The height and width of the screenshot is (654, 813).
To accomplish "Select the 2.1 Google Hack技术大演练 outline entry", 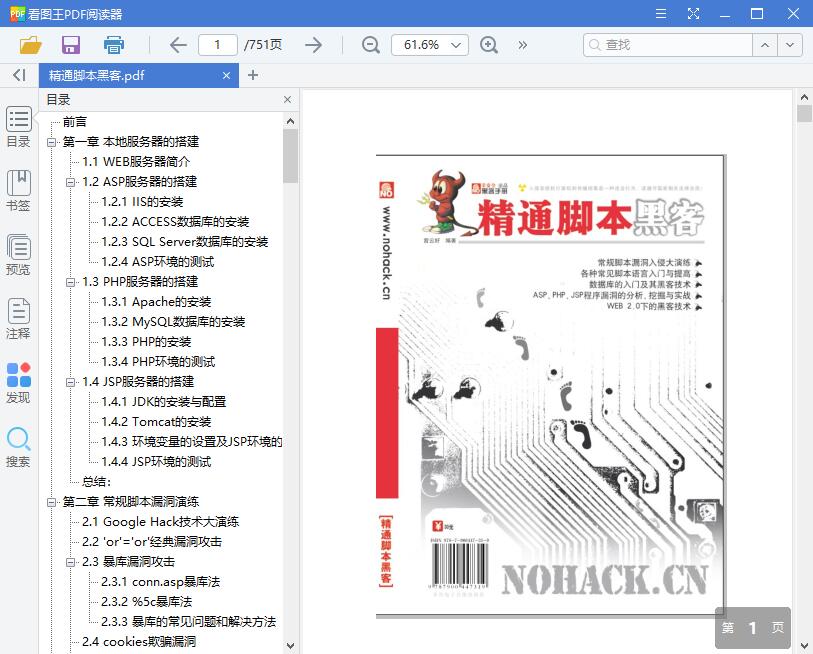I will click(160, 521).
